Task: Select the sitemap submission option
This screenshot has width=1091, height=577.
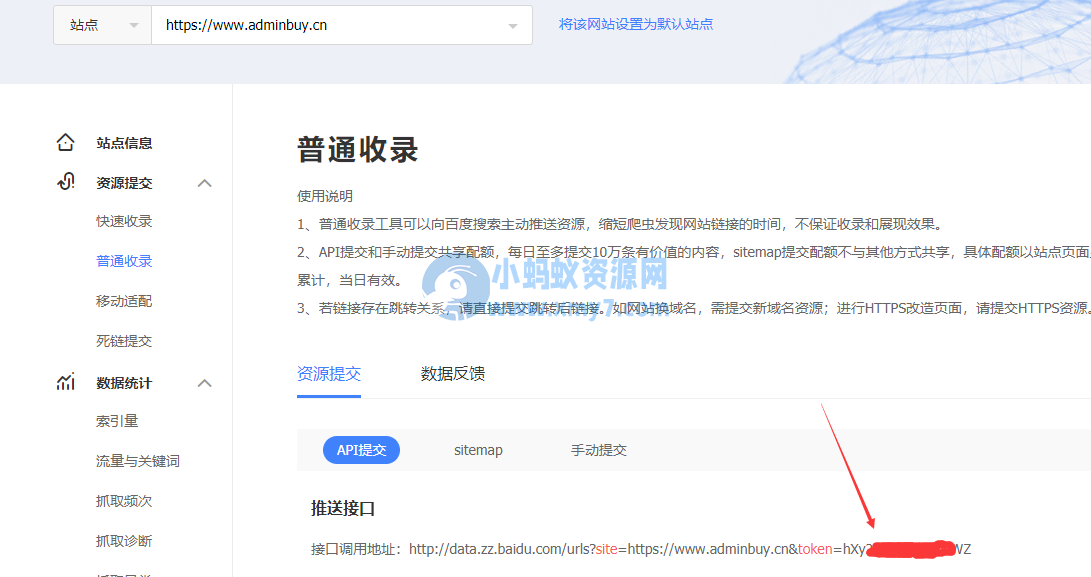Action: (478, 450)
